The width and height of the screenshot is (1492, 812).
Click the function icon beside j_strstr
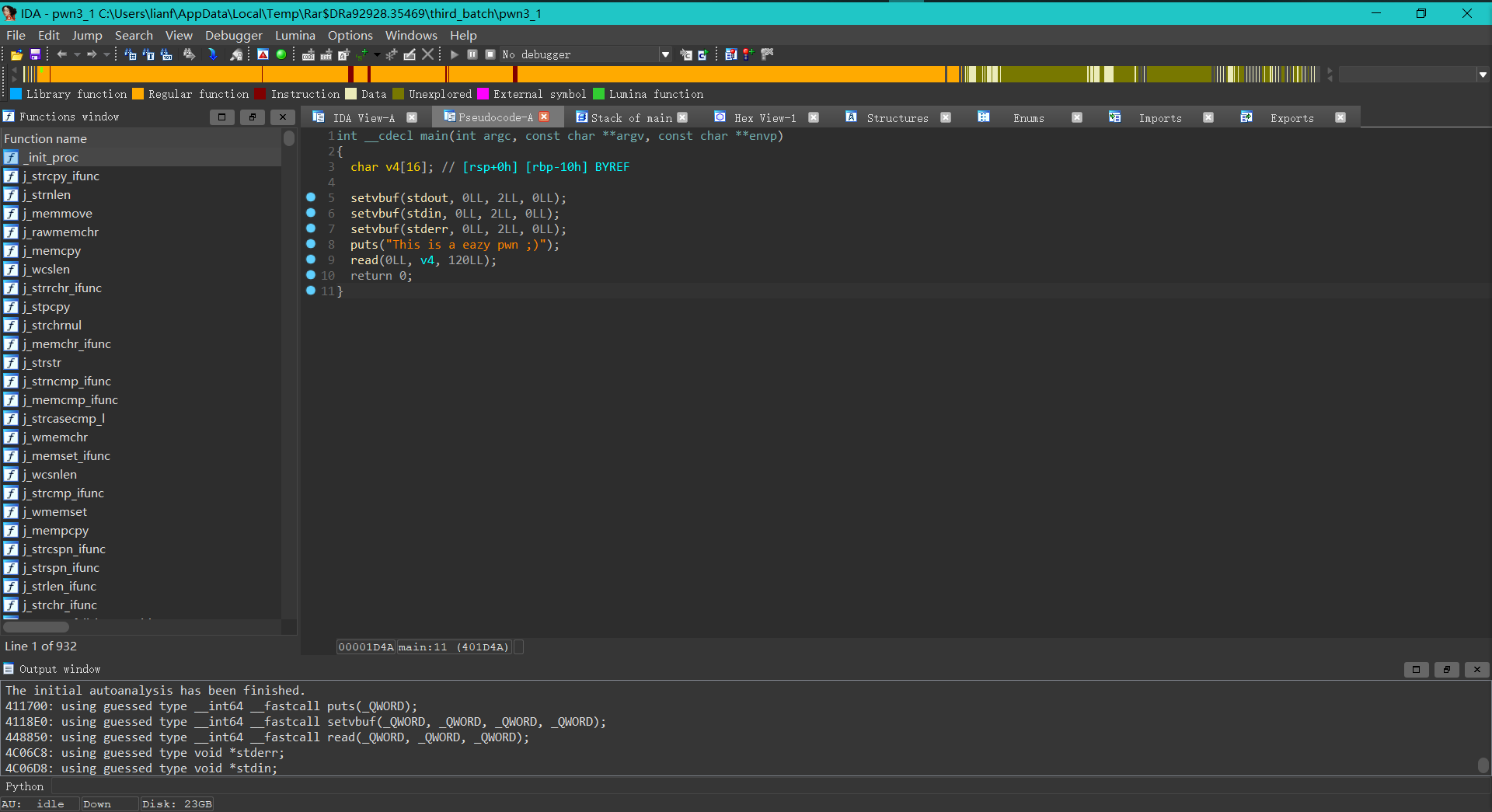click(x=11, y=363)
